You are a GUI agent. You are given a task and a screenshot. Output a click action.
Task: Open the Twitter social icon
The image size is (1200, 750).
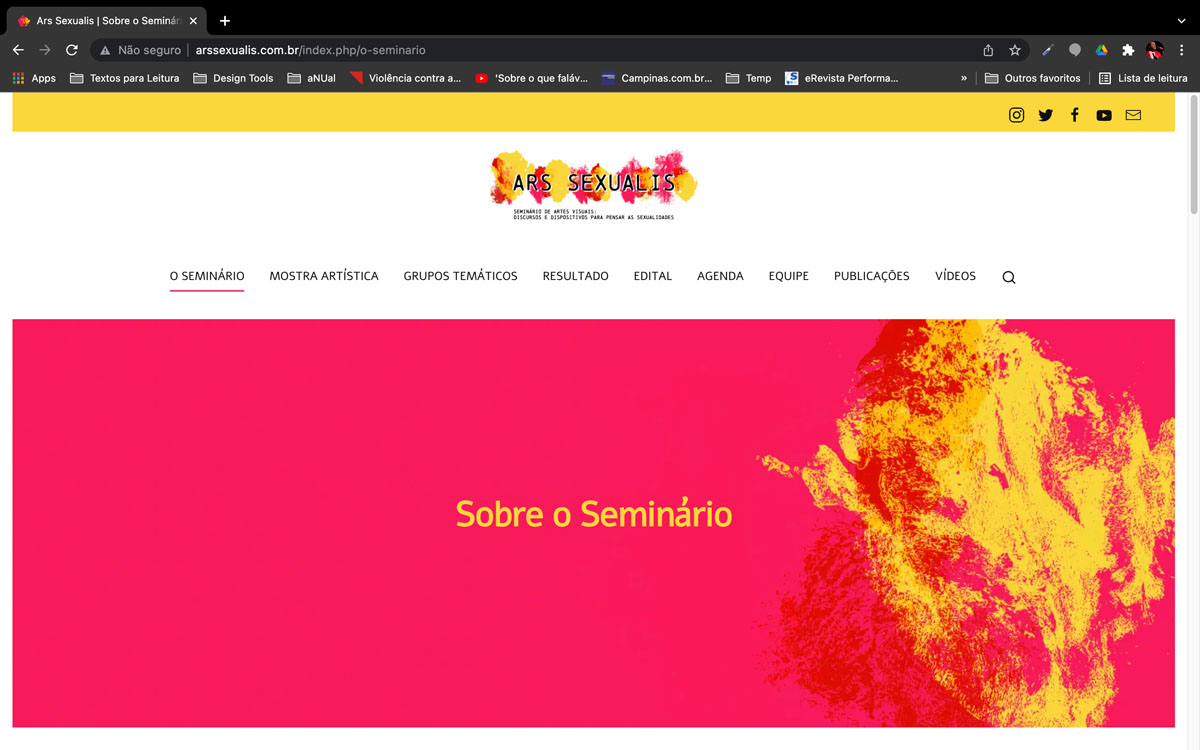click(x=1045, y=115)
